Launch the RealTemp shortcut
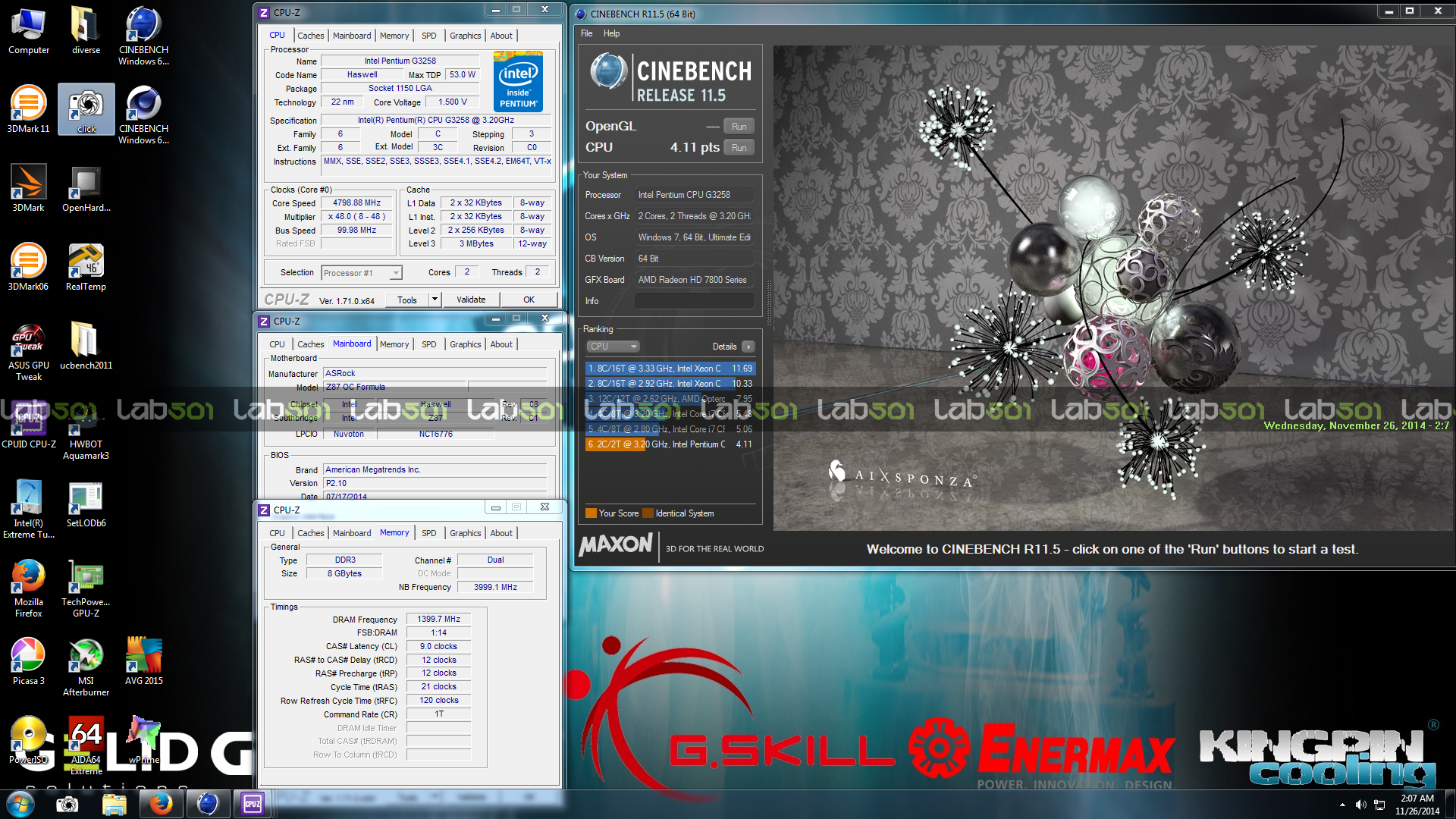1456x819 pixels. click(x=86, y=267)
